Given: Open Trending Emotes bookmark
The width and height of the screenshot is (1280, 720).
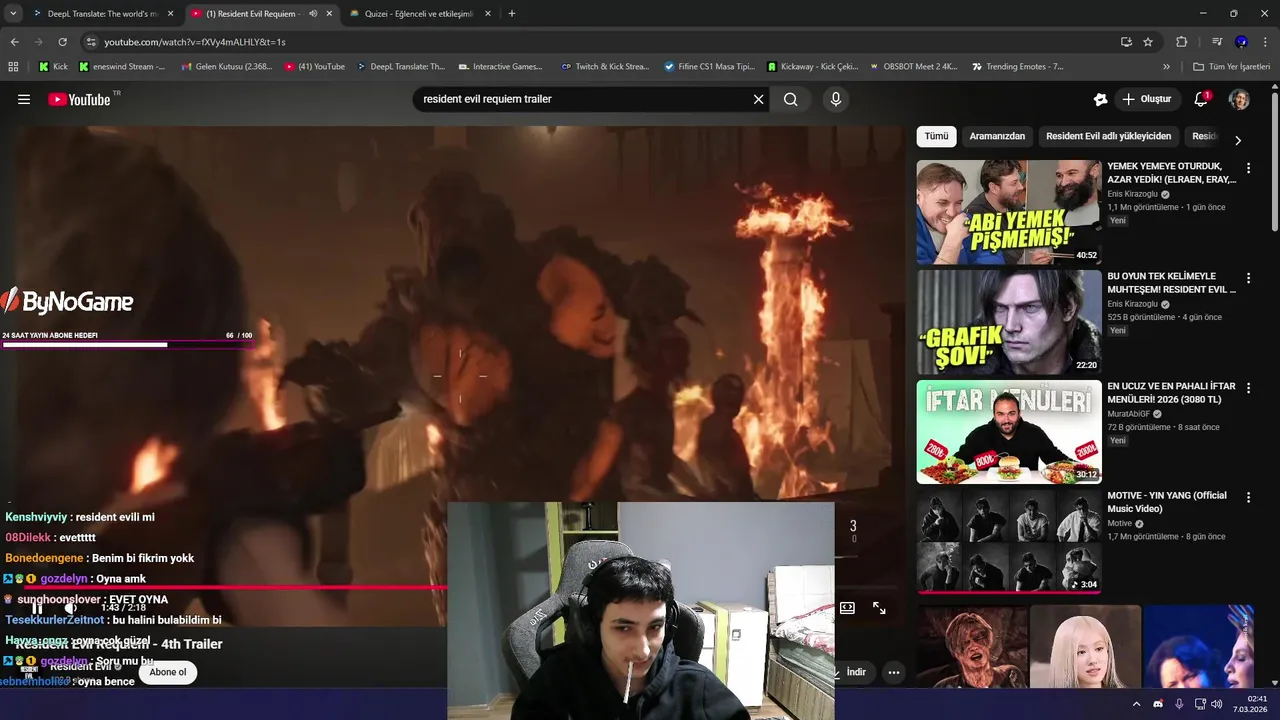Looking at the screenshot, I should pos(1017,67).
